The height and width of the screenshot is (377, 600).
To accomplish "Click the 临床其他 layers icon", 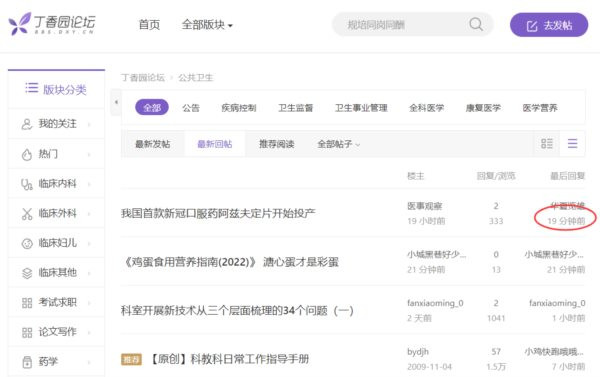I will point(27,273).
